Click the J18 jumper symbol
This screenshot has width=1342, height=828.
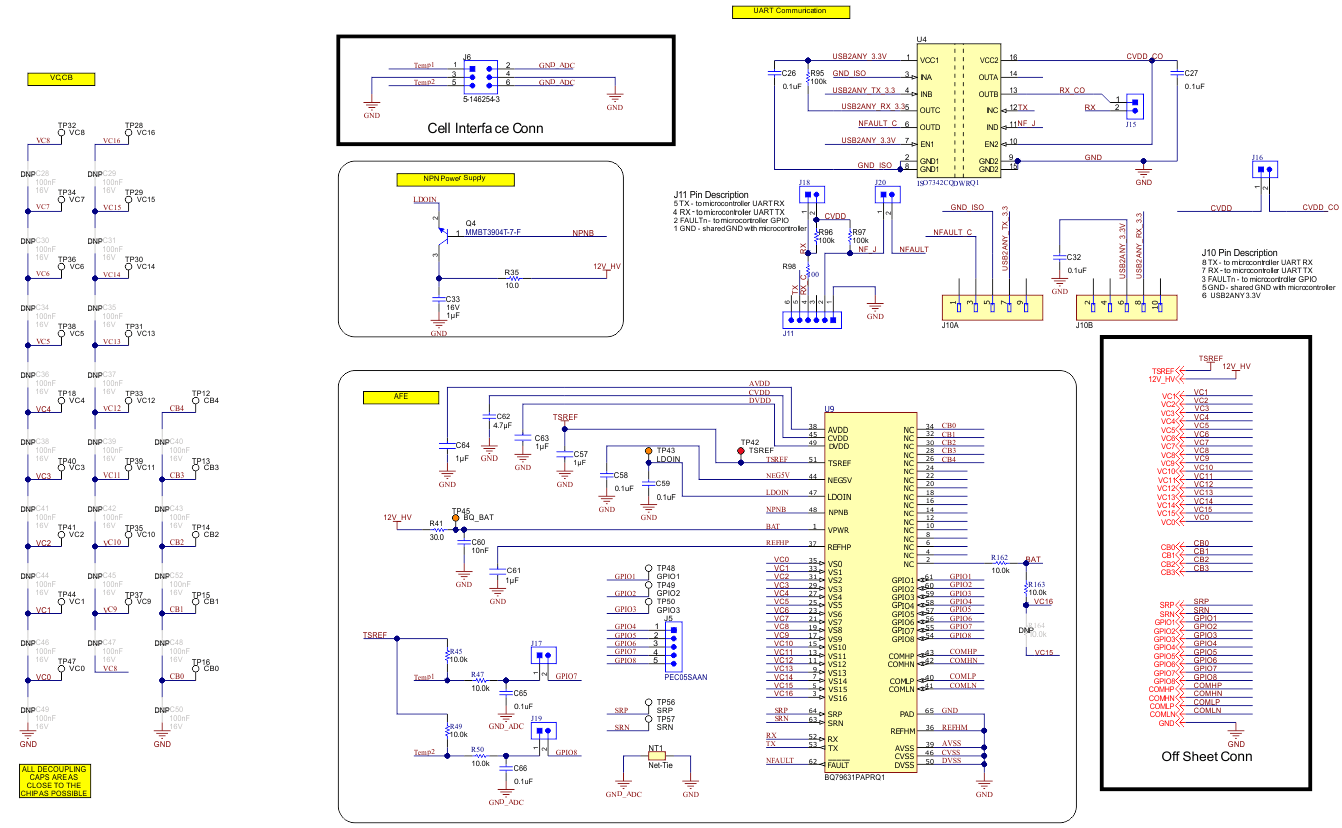[x=812, y=195]
